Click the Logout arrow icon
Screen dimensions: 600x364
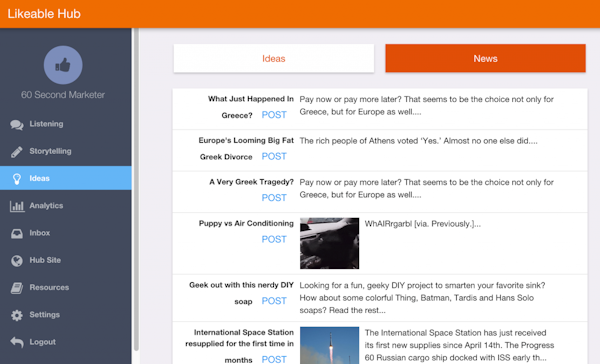click(x=16, y=342)
